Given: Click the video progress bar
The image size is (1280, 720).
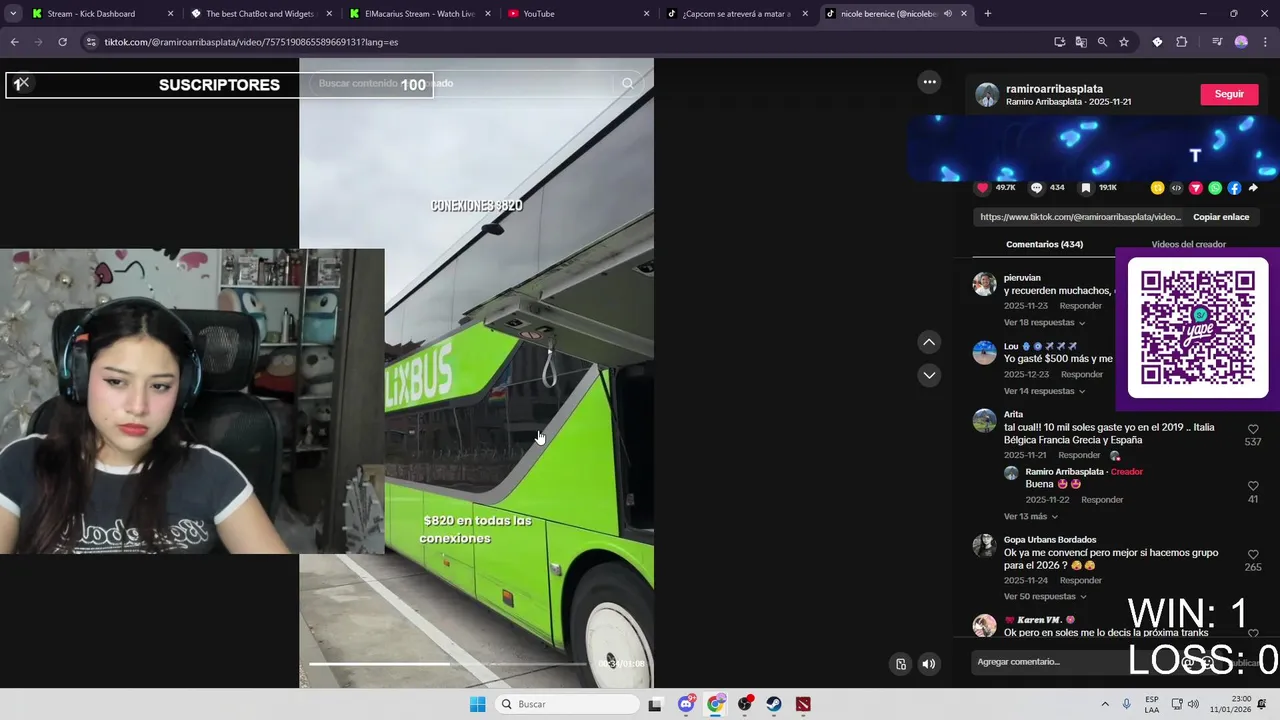Looking at the screenshot, I should pyautogui.click(x=447, y=664).
